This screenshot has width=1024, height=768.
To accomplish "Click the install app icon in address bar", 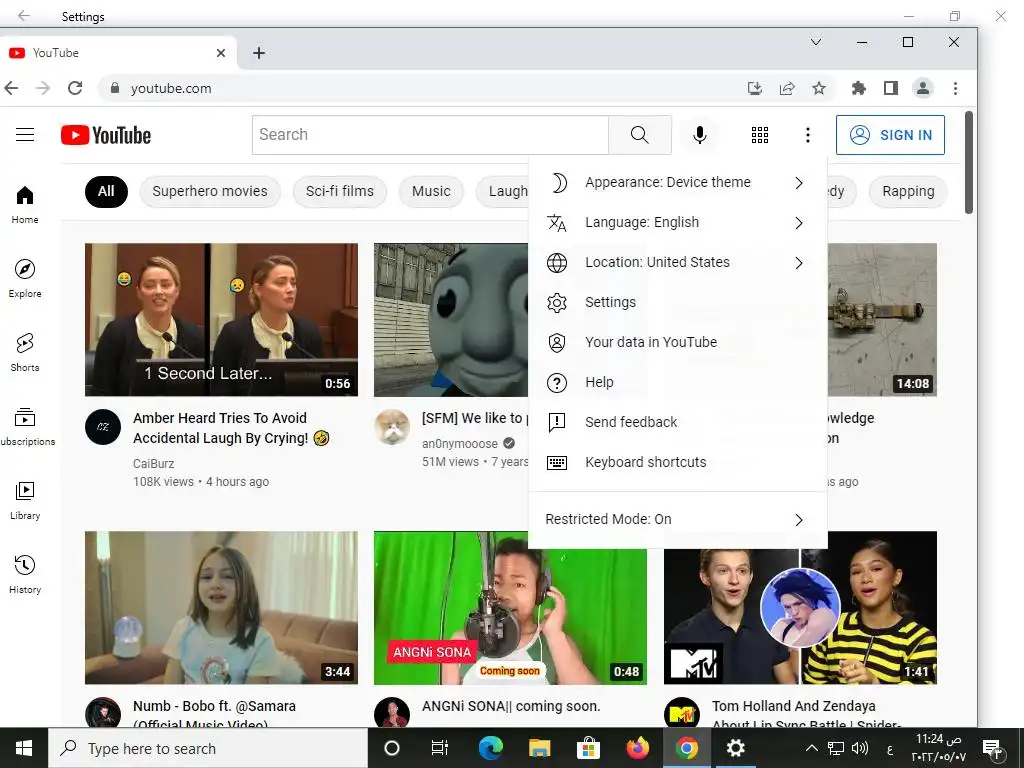I will (x=755, y=88).
